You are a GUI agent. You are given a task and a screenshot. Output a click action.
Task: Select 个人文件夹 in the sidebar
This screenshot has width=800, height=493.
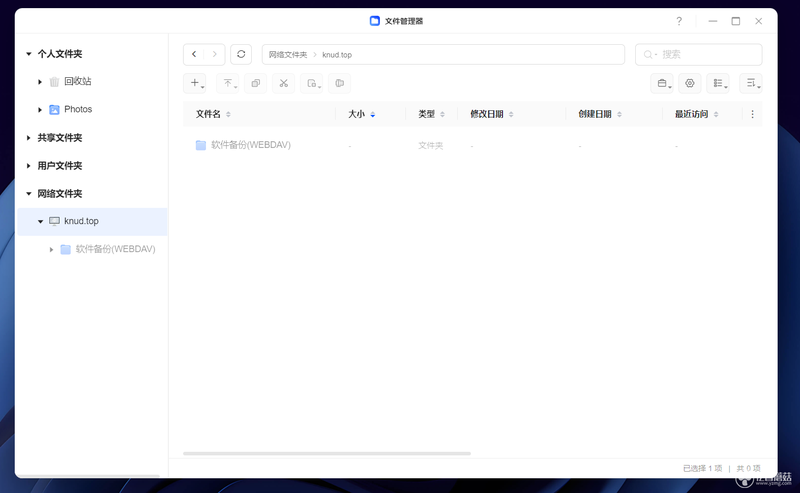point(60,54)
